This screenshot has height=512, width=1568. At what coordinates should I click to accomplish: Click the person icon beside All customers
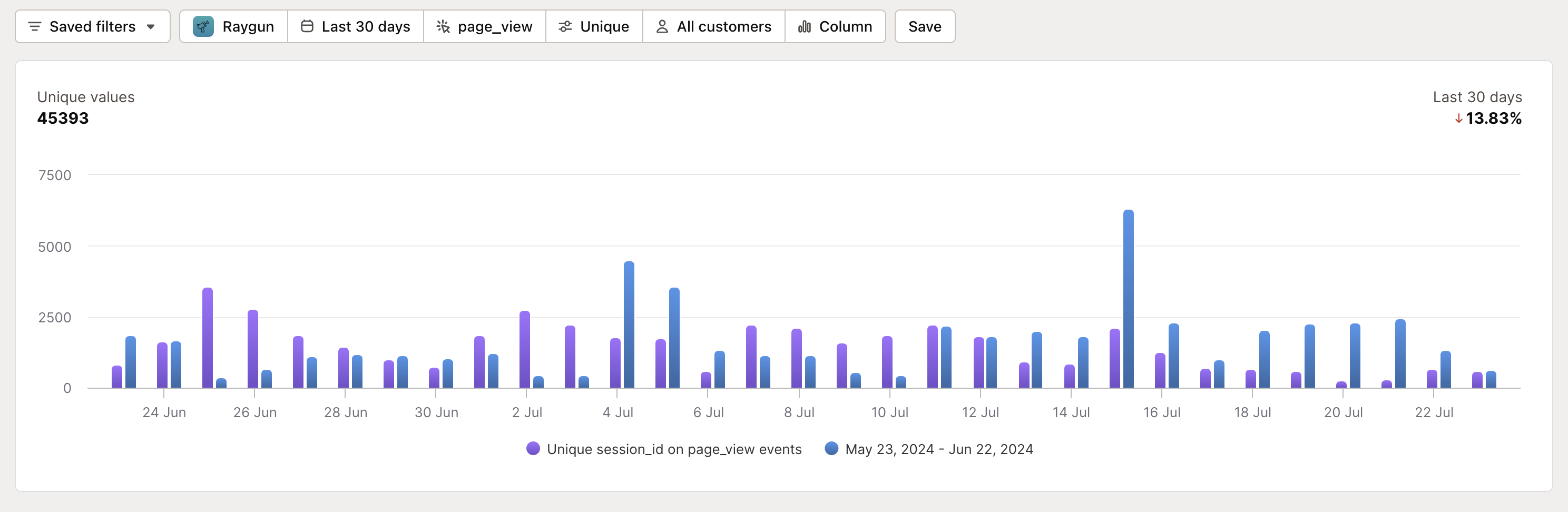pos(661,26)
